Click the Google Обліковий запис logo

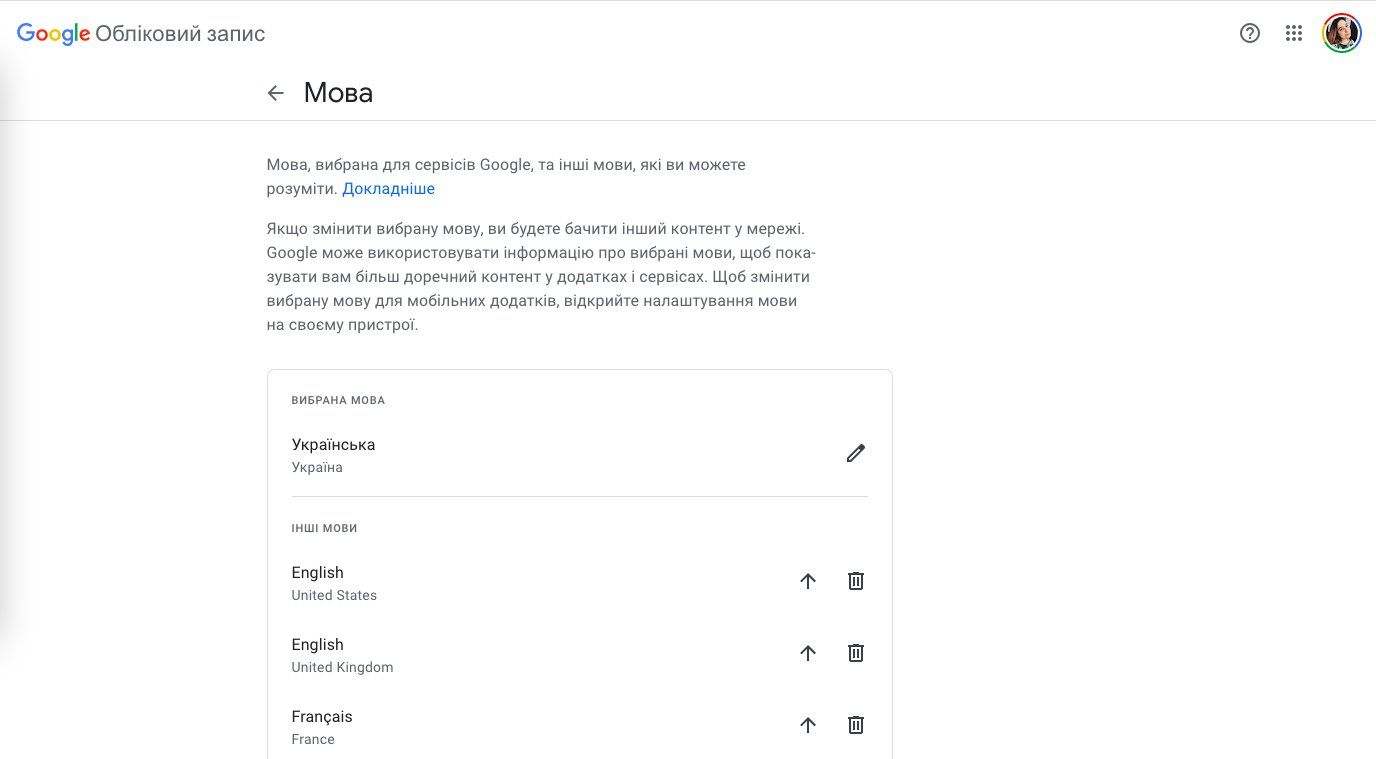point(141,34)
